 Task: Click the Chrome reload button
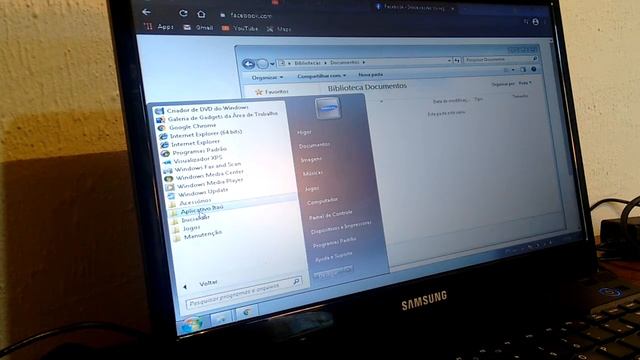click(x=183, y=13)
